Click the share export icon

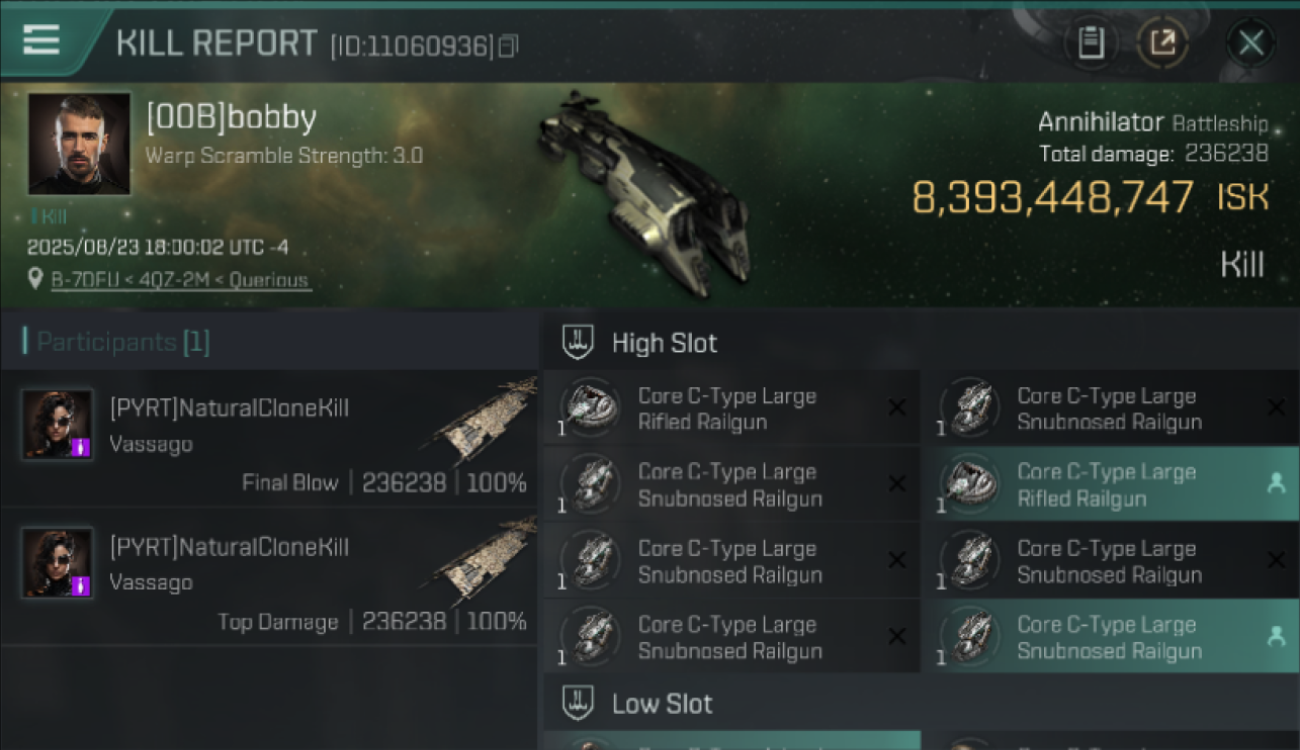pyautogui.click(x=1162, y=43)
